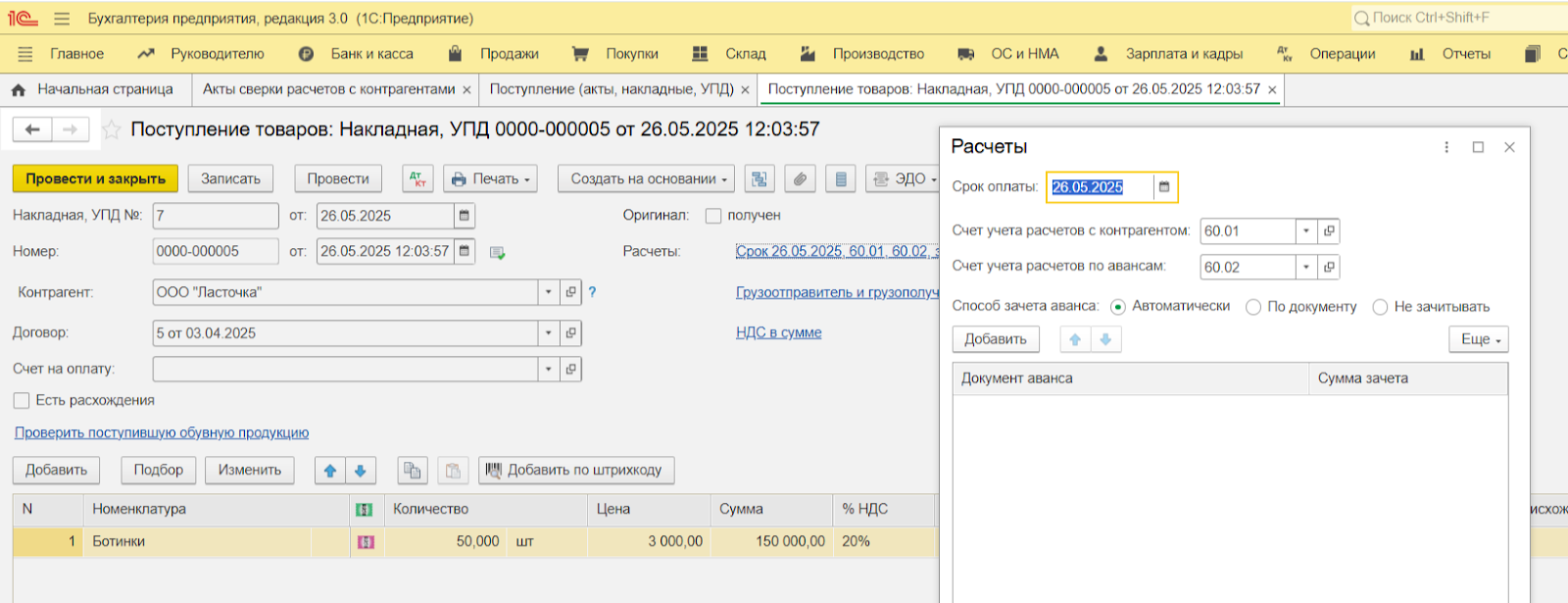Select the Не зачитывать radio option
This screenshot has width=1568, height=603.
point(1380,307)
